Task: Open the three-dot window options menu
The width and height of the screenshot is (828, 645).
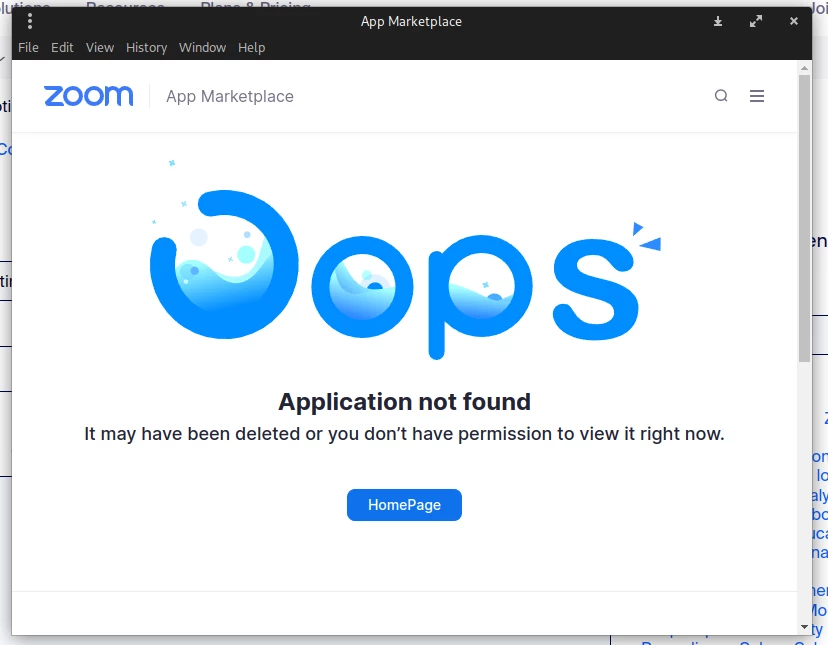Action: pos(30,21)
